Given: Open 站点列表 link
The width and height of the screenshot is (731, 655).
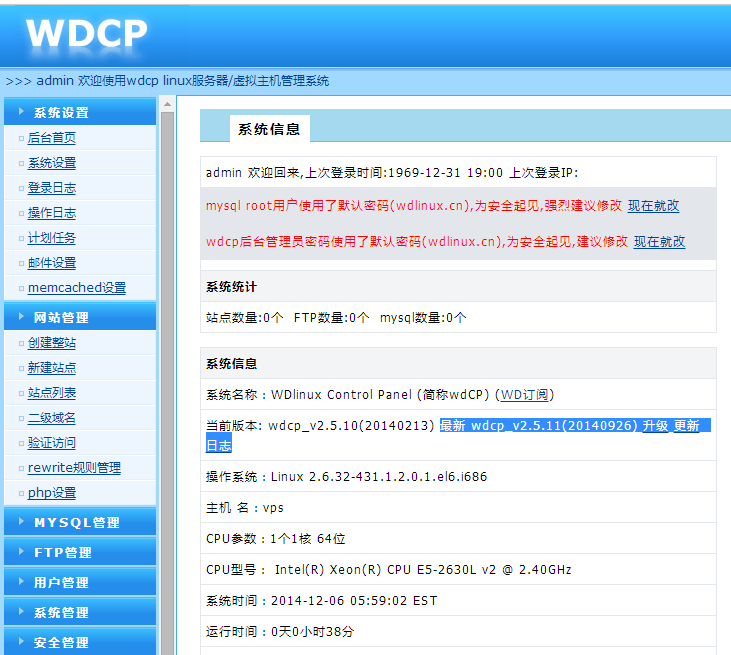Looking at the screenshot, I should point(52,393).
